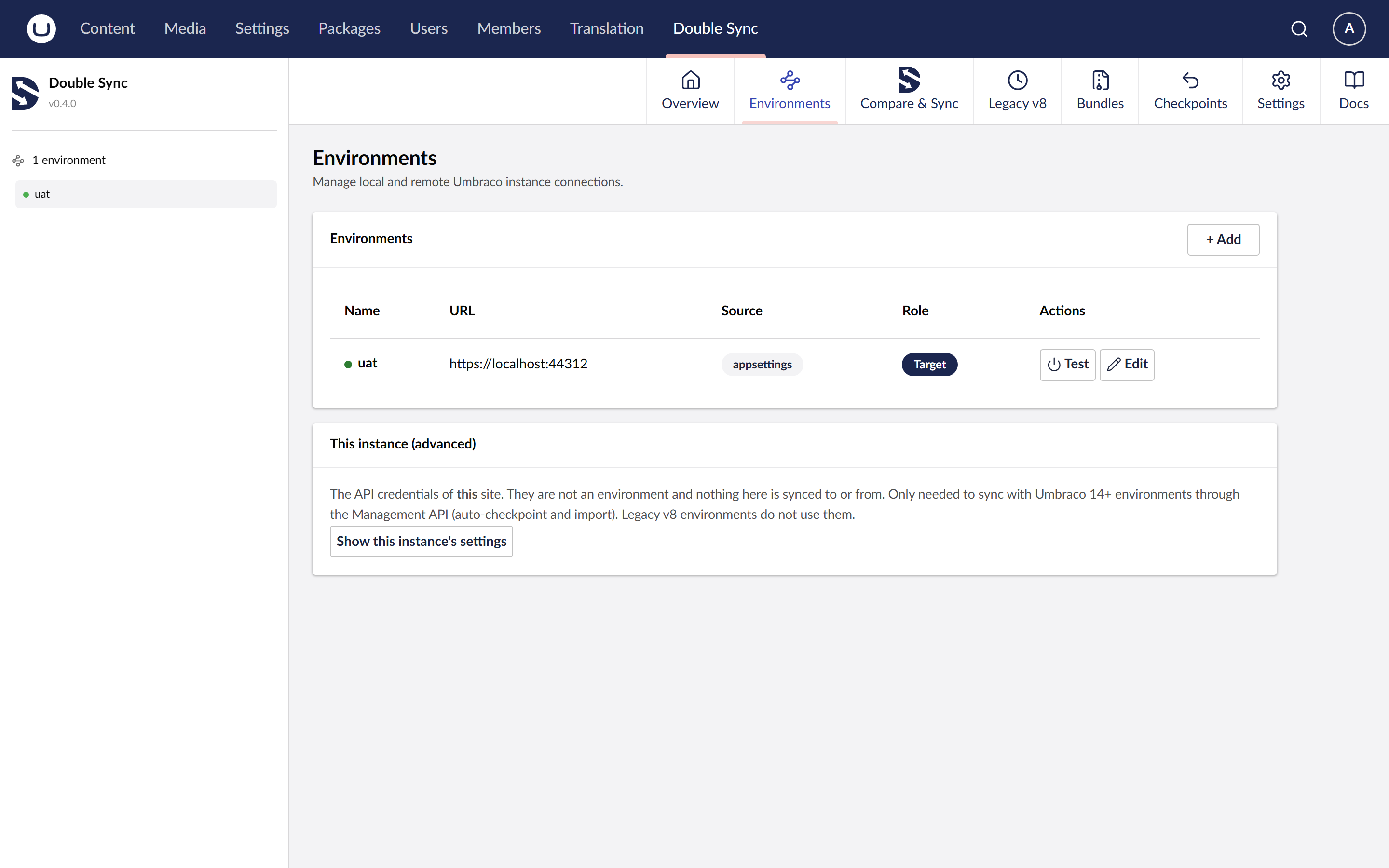Click the Docs book icon

(1354, 81)
